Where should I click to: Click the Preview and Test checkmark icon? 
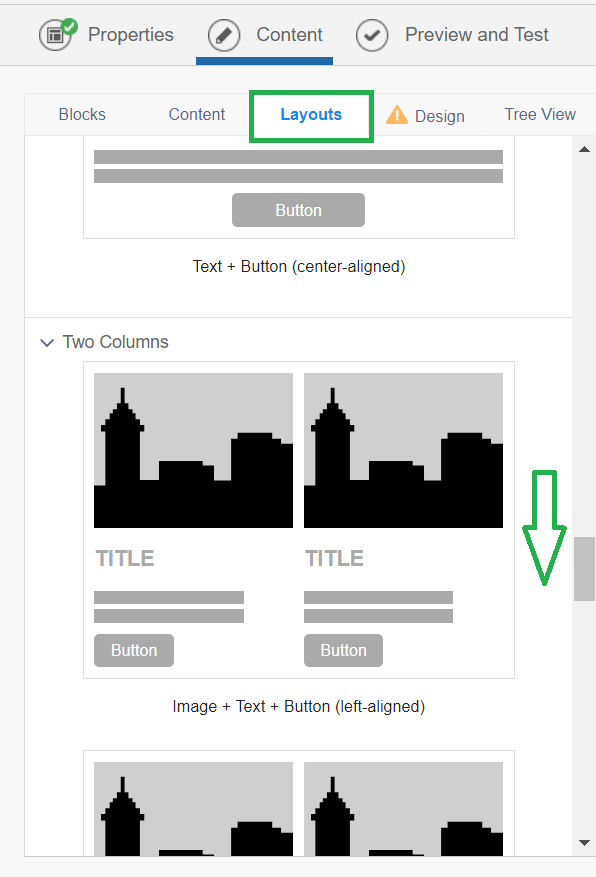pos(372,35)
